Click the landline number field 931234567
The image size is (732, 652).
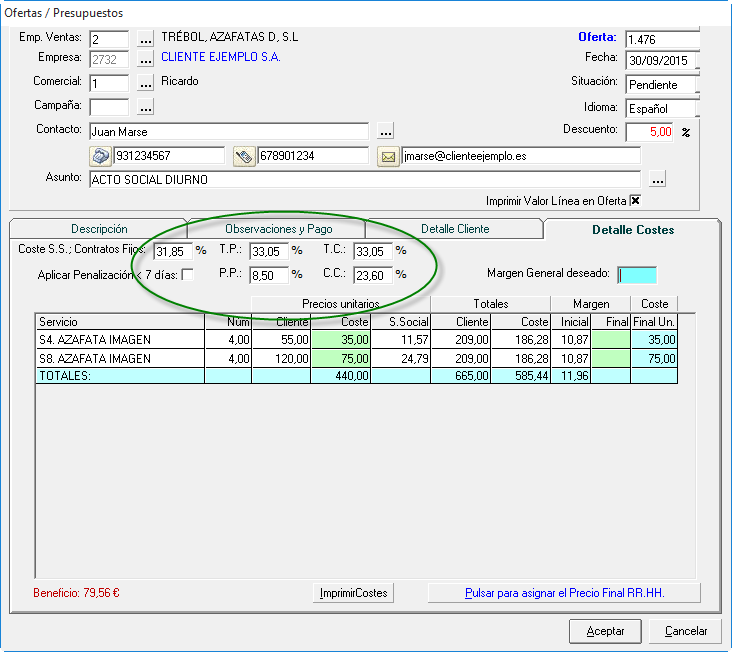pos(169,156)
